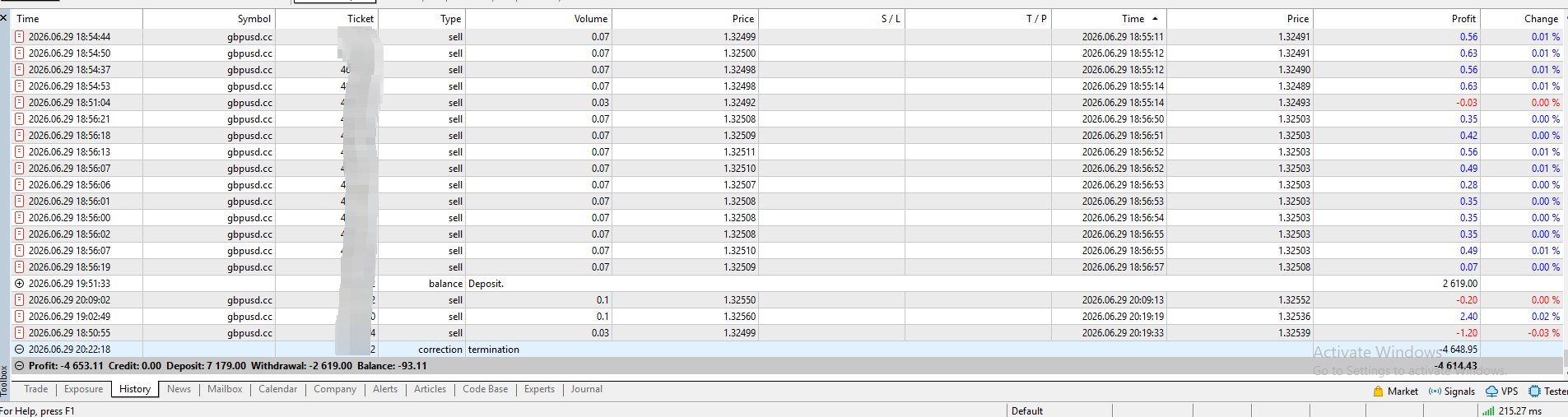Open VPS from the status bar
1568x417 pixels.
coord(1502,392)
